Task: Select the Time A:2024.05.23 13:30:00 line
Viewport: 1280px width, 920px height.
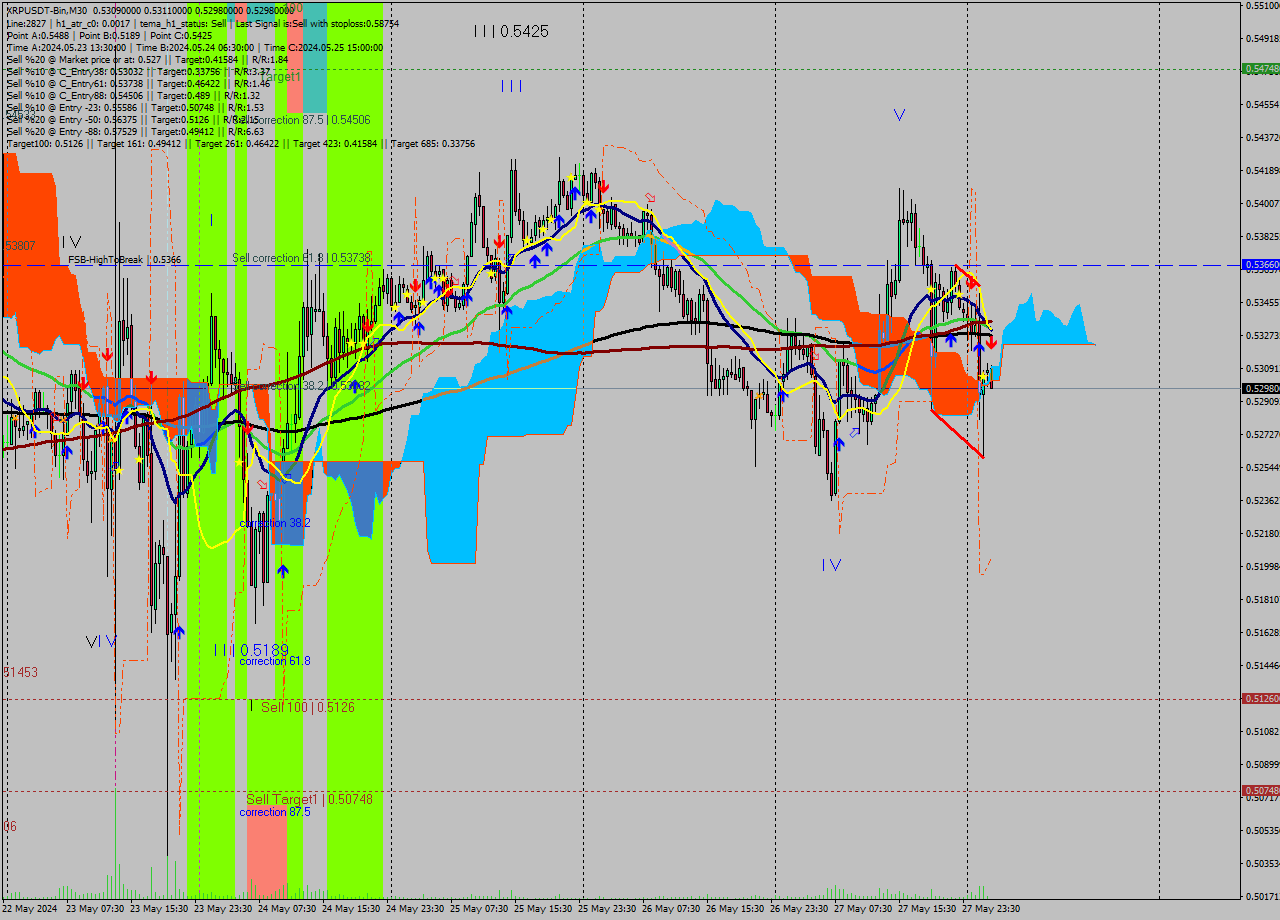Action: pyautogui.click(x=195, y=47)
